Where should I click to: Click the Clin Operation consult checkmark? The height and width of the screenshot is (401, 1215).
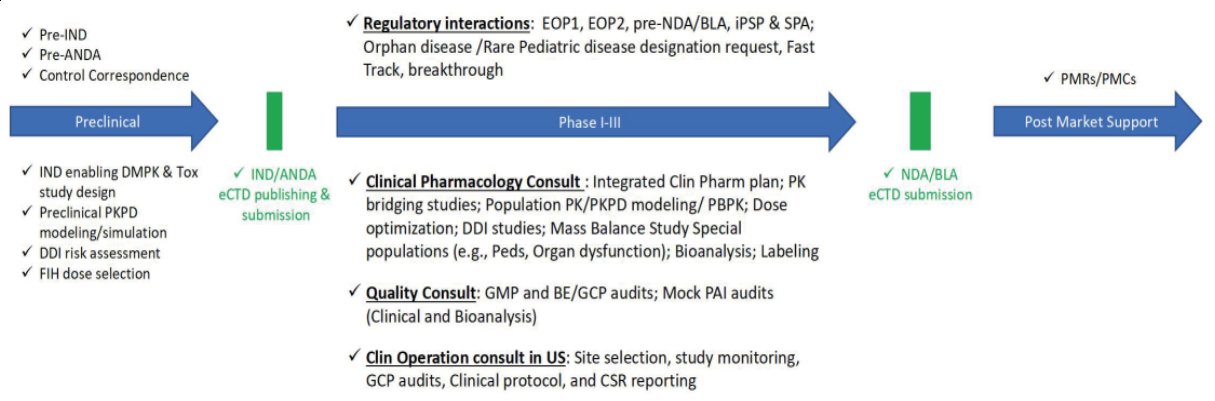(x=355, y=357)
